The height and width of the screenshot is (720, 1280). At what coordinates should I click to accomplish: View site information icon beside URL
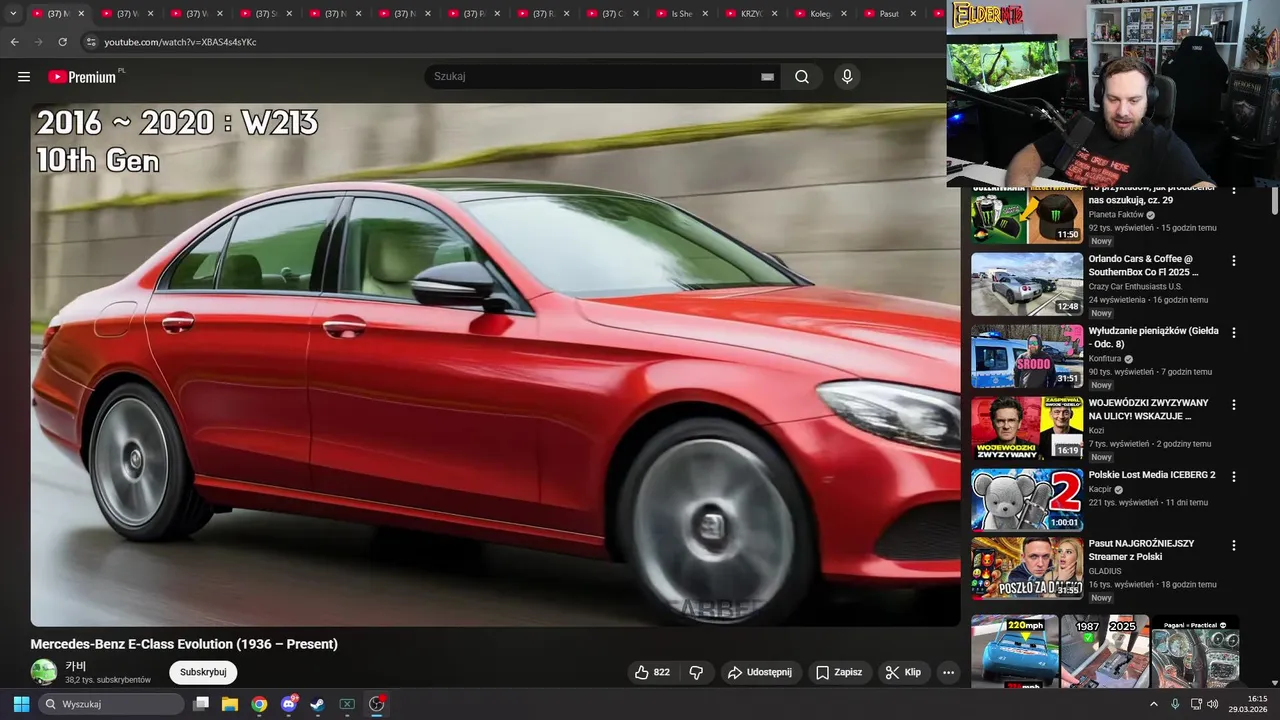tap(91, 42)
